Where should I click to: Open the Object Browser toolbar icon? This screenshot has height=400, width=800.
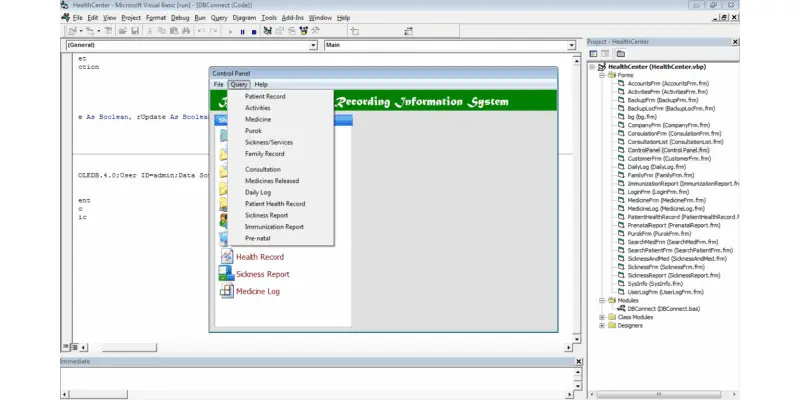point(304,31)
